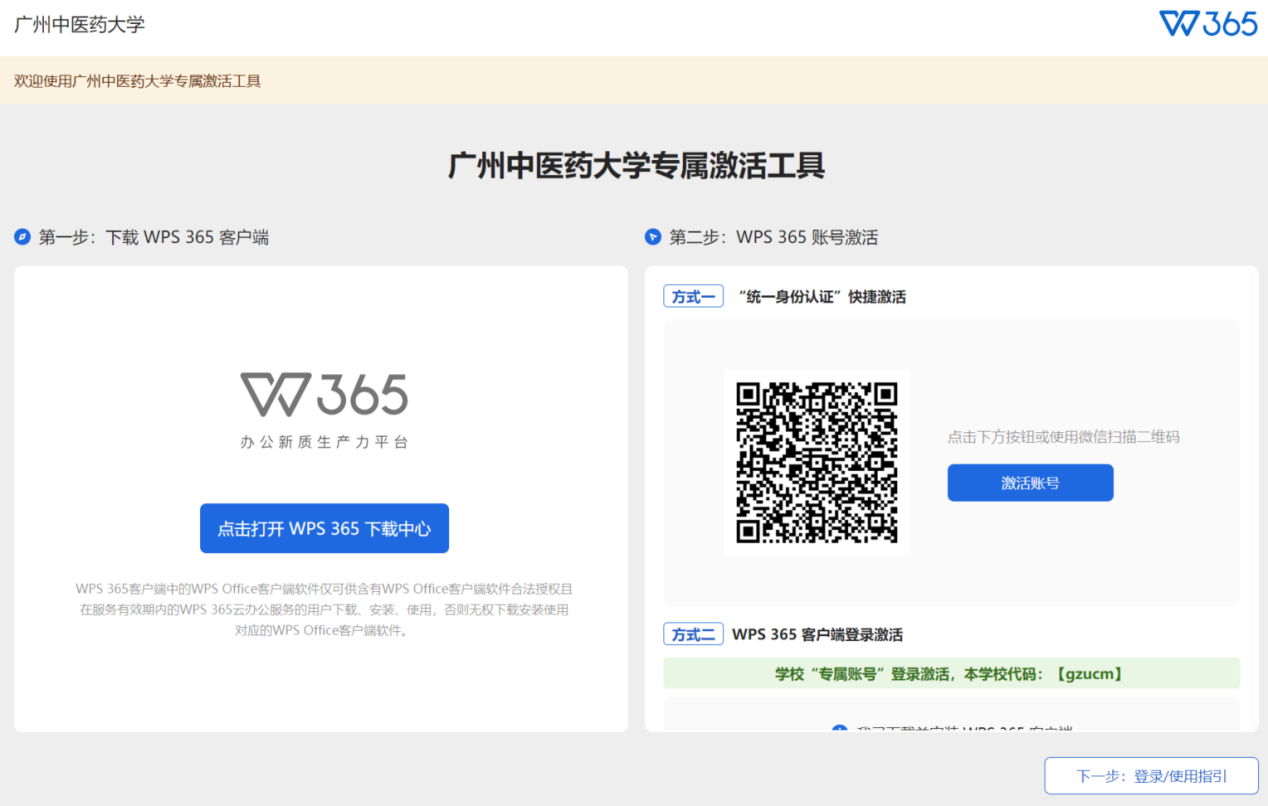Click the blue info icon under 方式二

tap(840, 729)
